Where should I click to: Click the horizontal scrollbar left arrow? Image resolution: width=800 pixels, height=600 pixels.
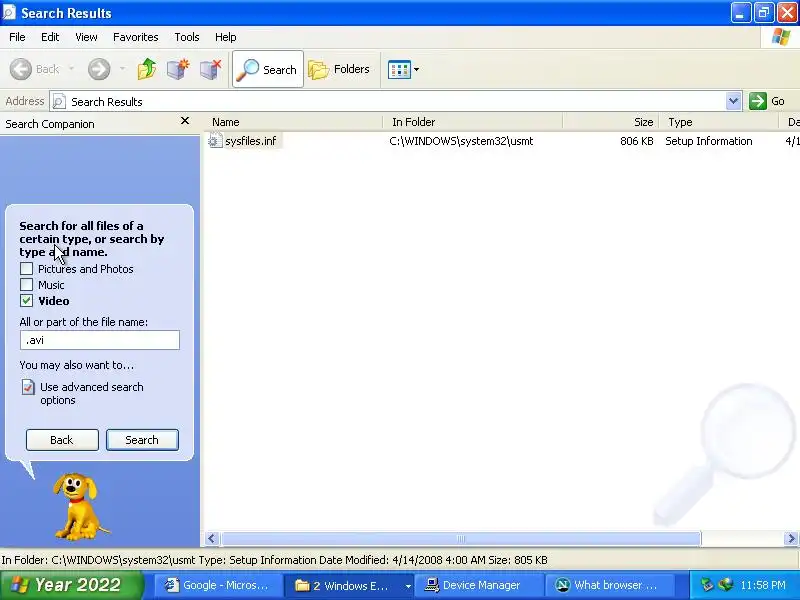pos(212,538)
